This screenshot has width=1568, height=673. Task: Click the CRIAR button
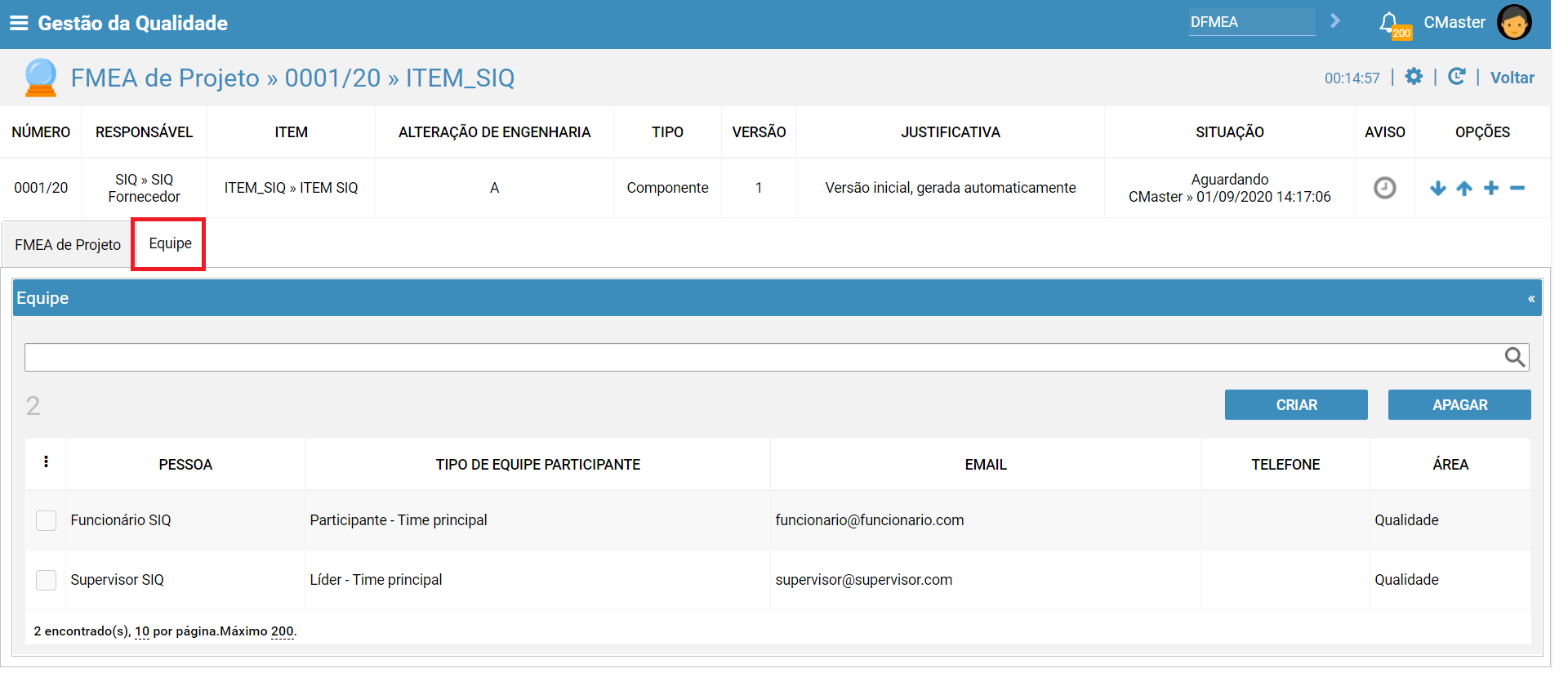click(1296, 405)
